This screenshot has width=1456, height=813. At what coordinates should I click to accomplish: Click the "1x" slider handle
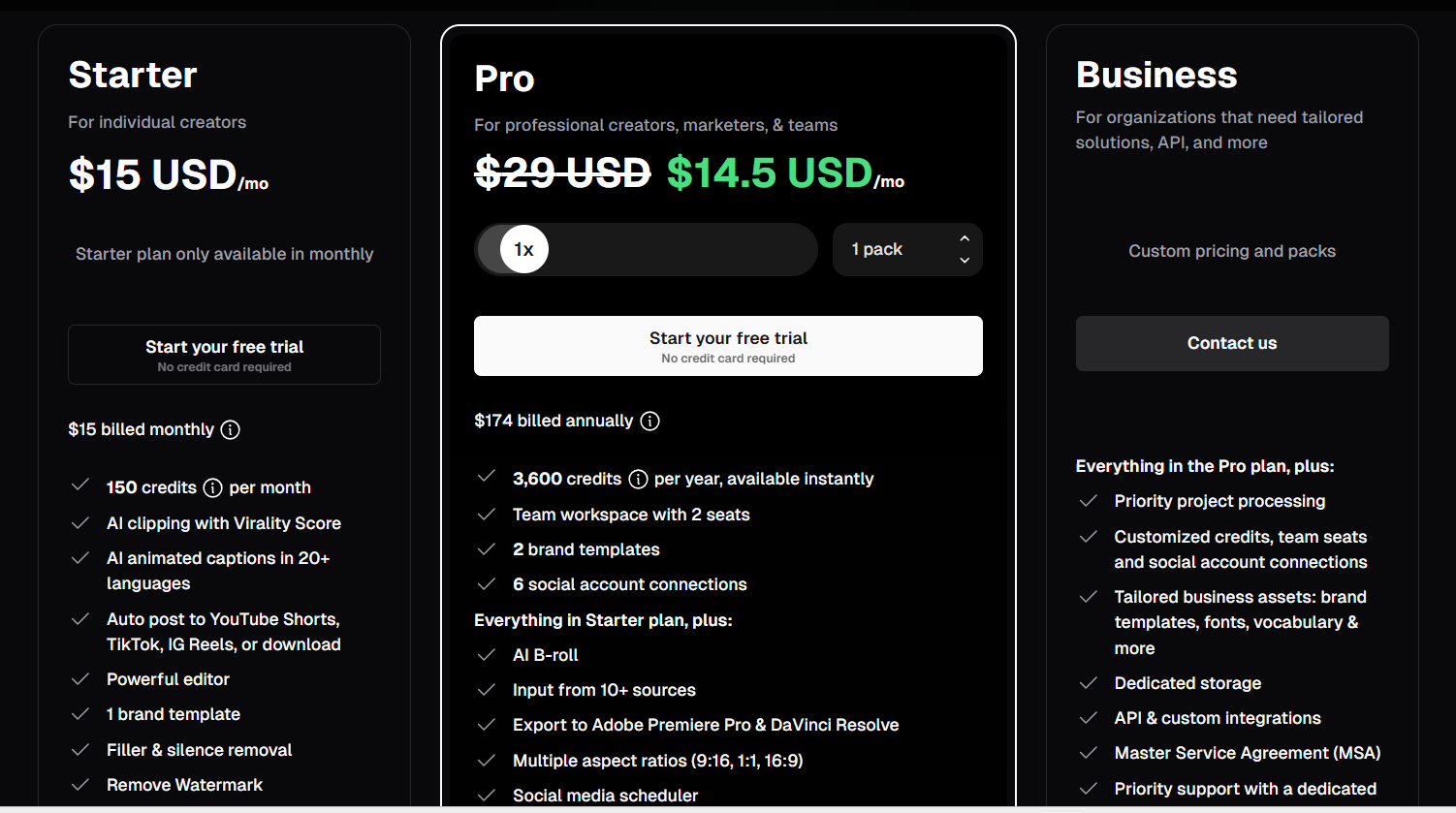tap(523, 249)
